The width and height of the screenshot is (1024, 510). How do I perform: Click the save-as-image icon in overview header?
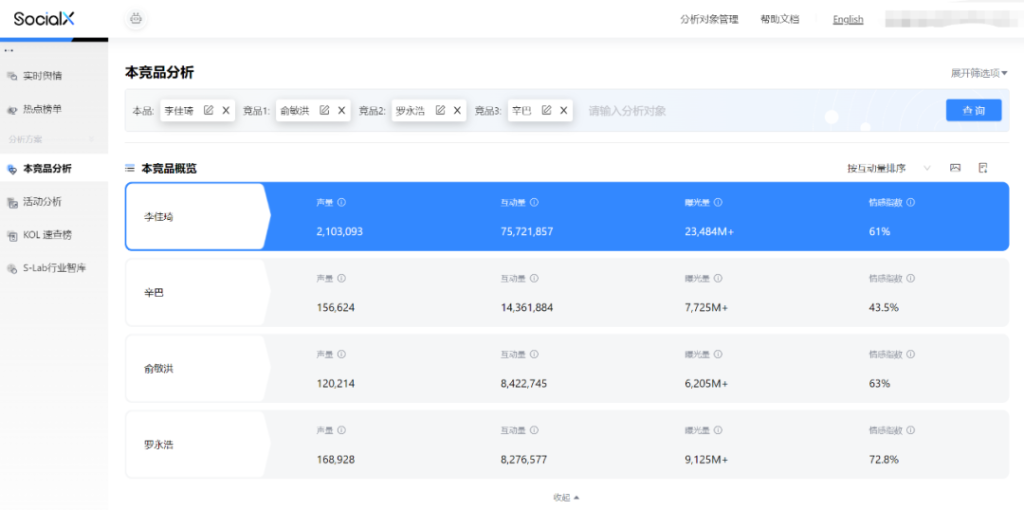[x=955, y=168]
